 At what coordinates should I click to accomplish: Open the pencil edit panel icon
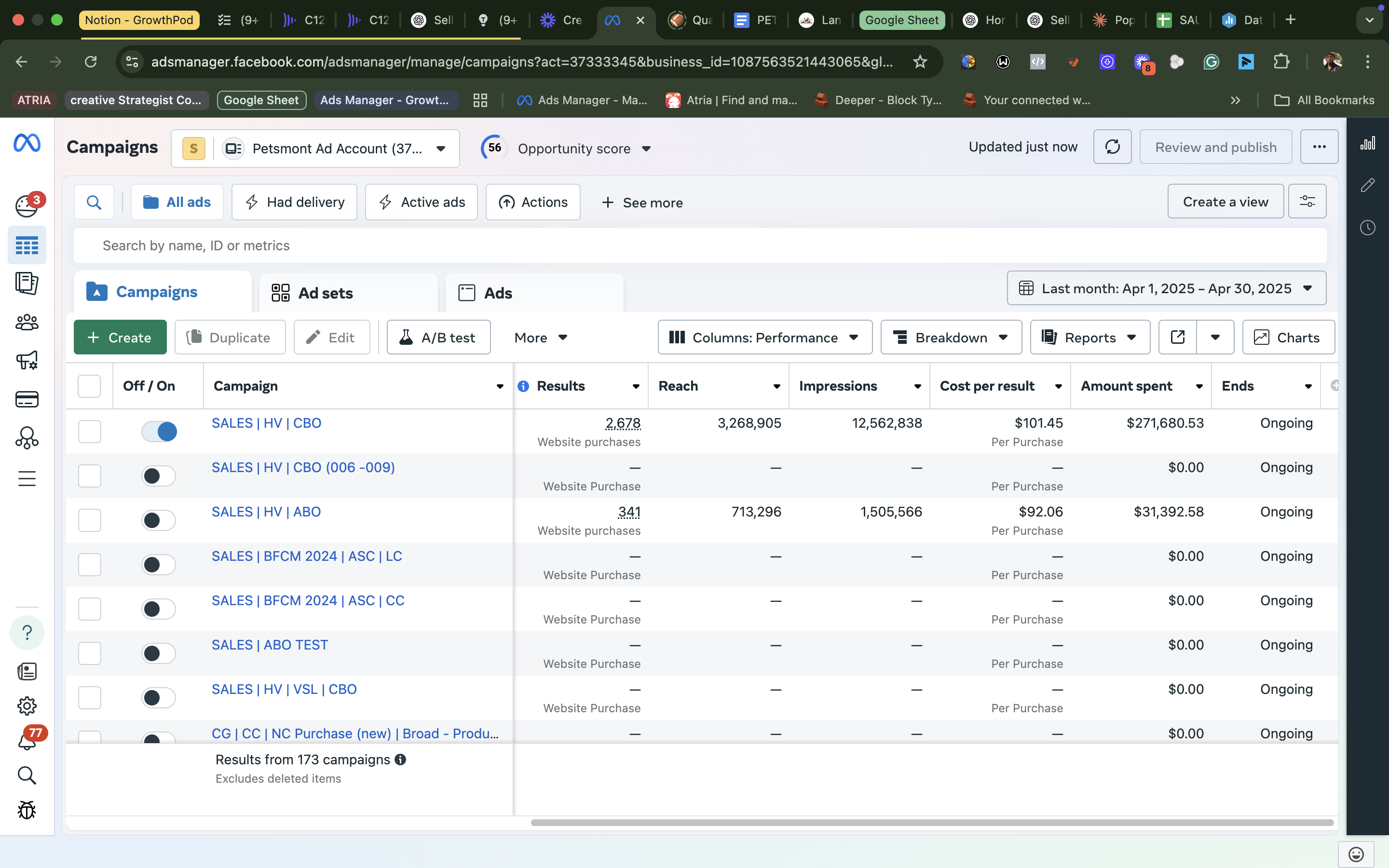click(1368, 185)
